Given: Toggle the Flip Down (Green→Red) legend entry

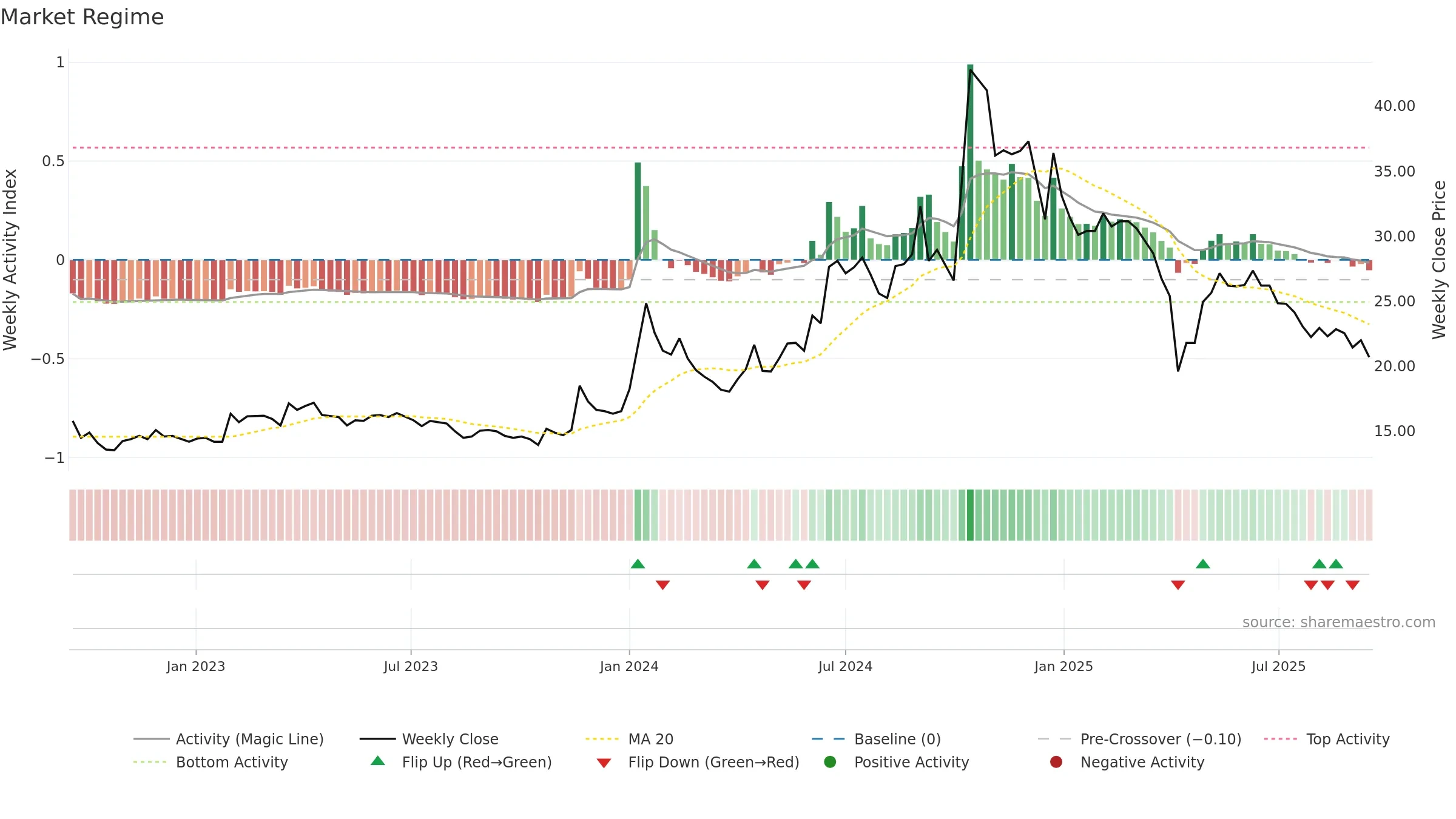Looking at the screenshot, I should tap(698, 762).
